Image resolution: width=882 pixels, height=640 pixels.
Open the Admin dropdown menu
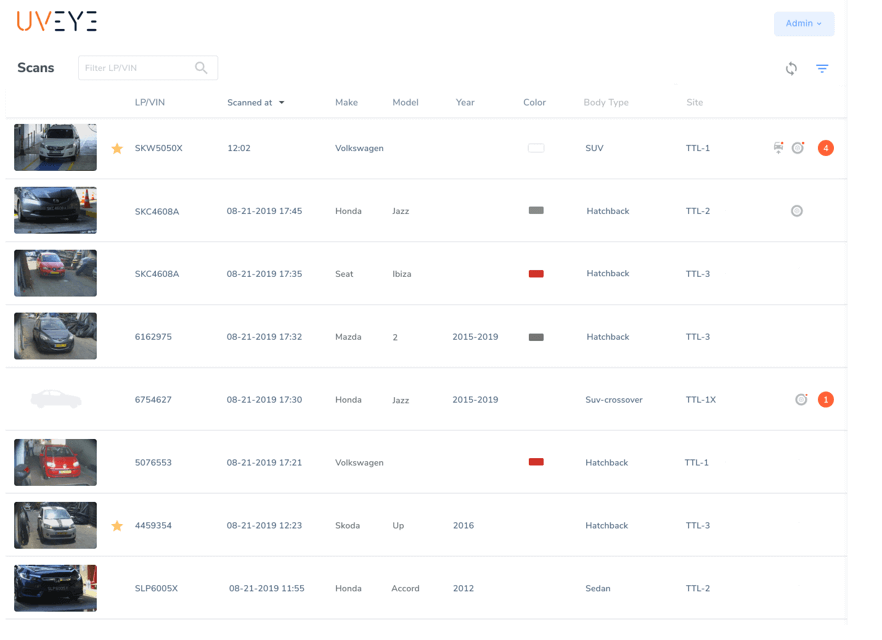[804, 24]
